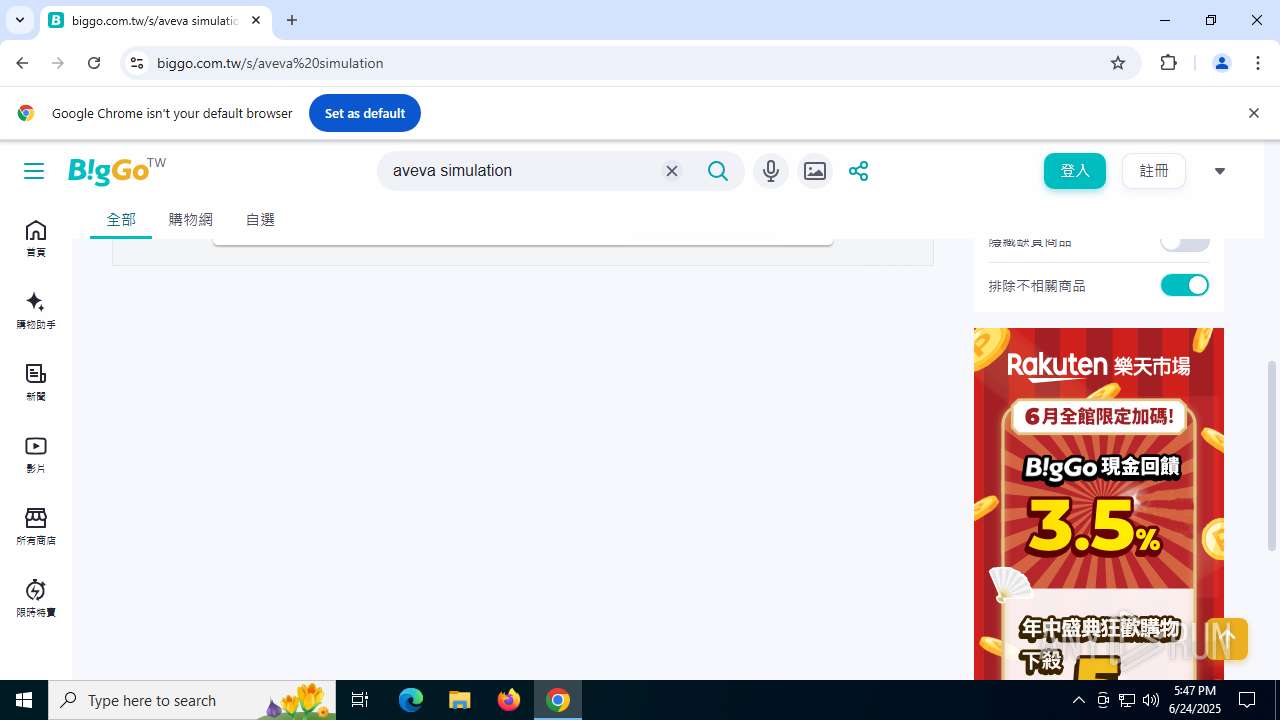Open Windows Start menu
1280x720 pixels.
tap(24, 700)
